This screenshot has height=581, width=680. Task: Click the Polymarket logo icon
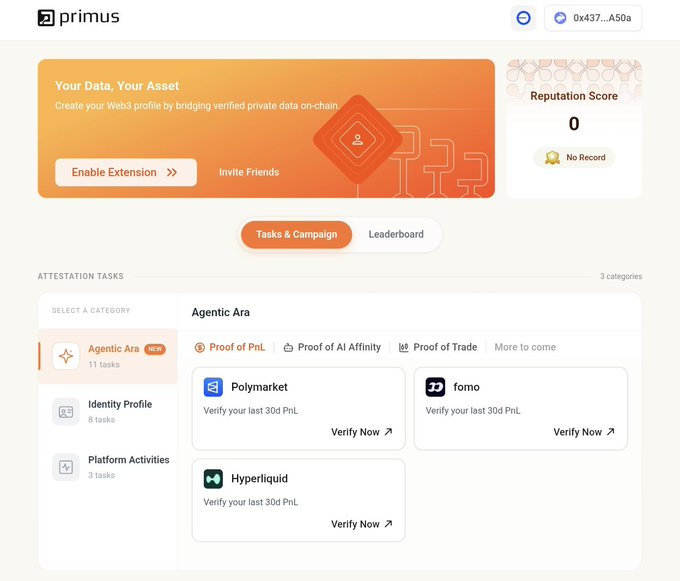[213, 387]
